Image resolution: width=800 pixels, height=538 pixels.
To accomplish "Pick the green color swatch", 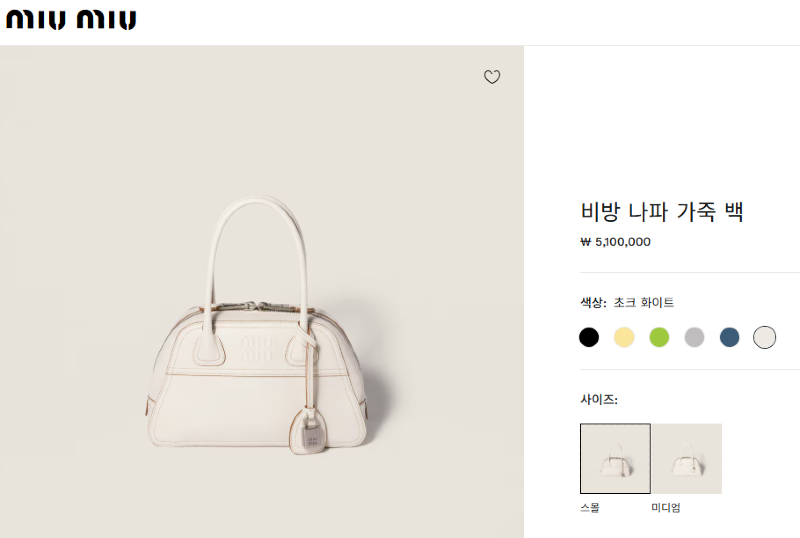I will point(659,337).
